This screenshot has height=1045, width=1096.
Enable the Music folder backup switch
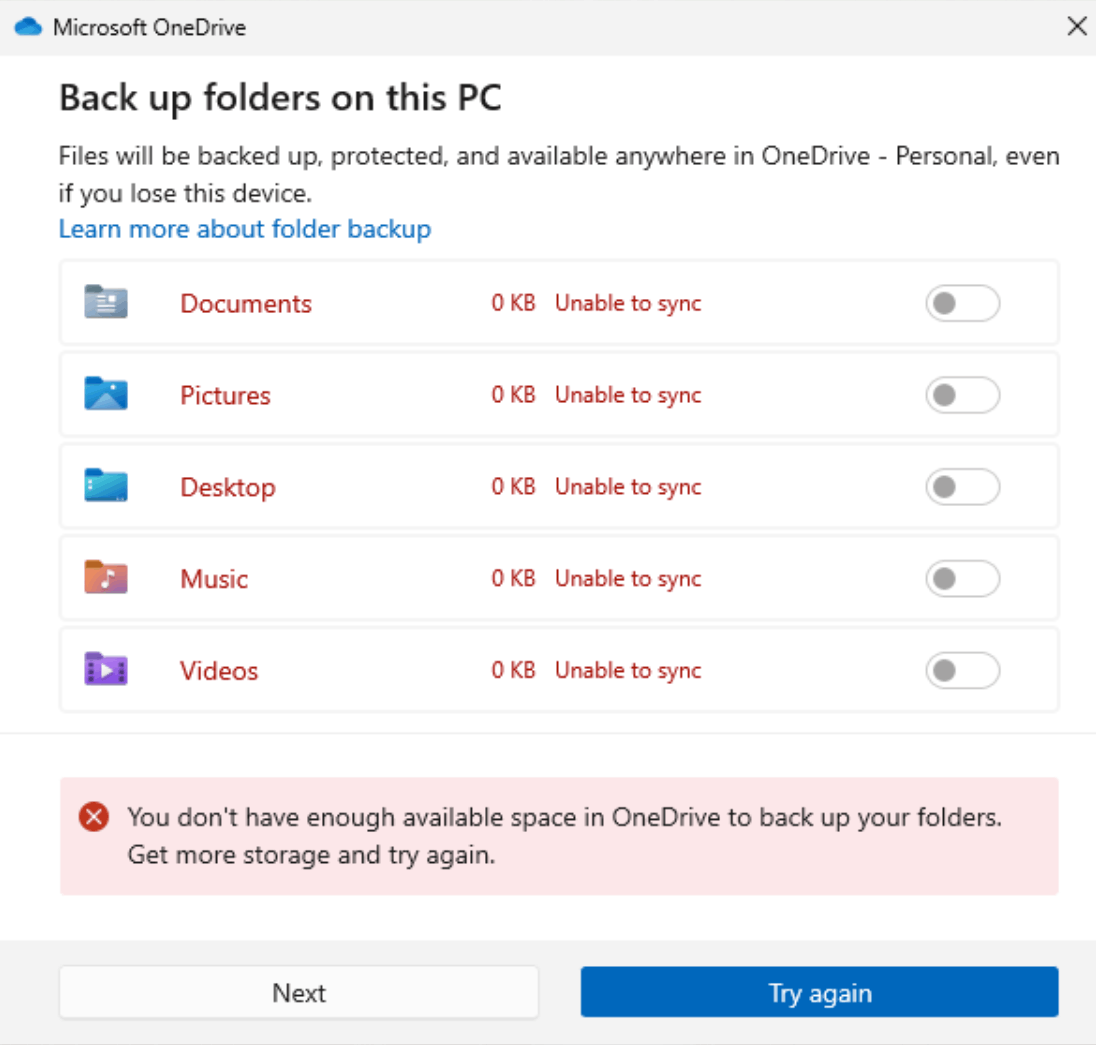point(961,578)
